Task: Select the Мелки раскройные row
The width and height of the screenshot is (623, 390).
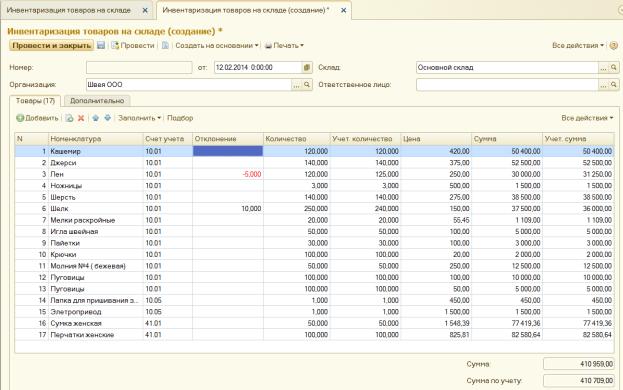Action: (x=314, y=220)
